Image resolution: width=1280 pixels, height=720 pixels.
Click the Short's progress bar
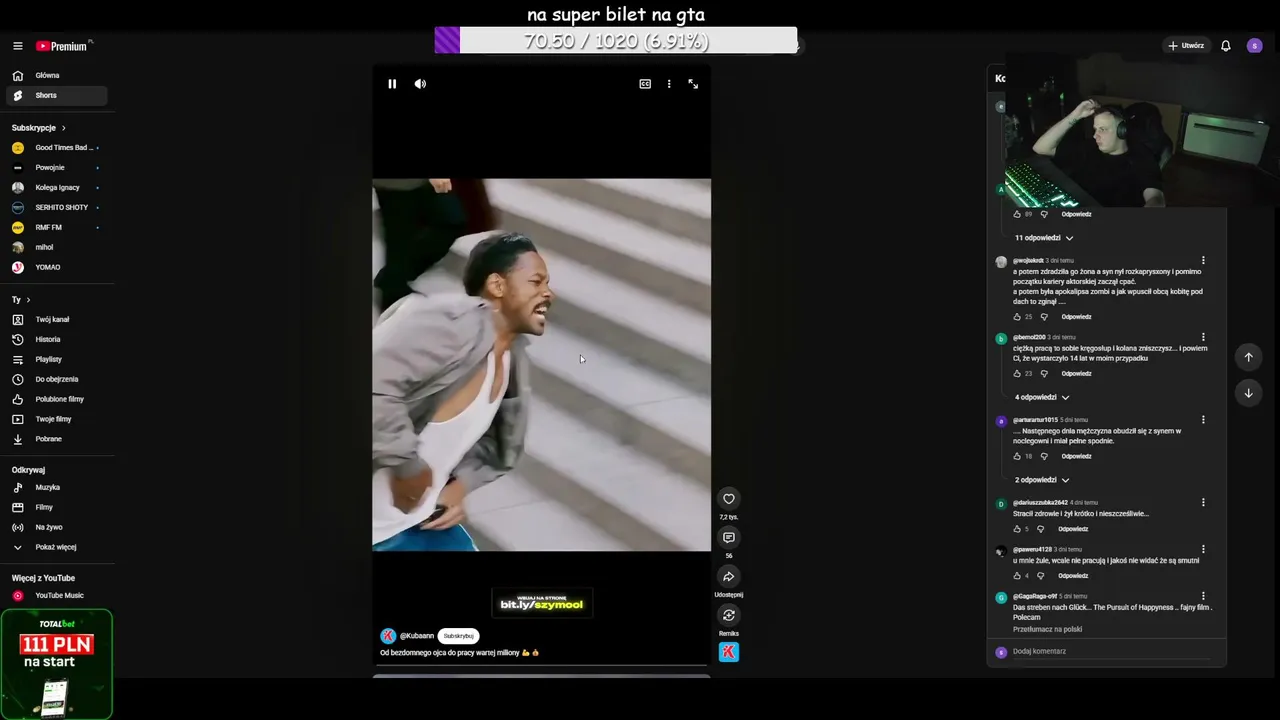pos(541,664)
